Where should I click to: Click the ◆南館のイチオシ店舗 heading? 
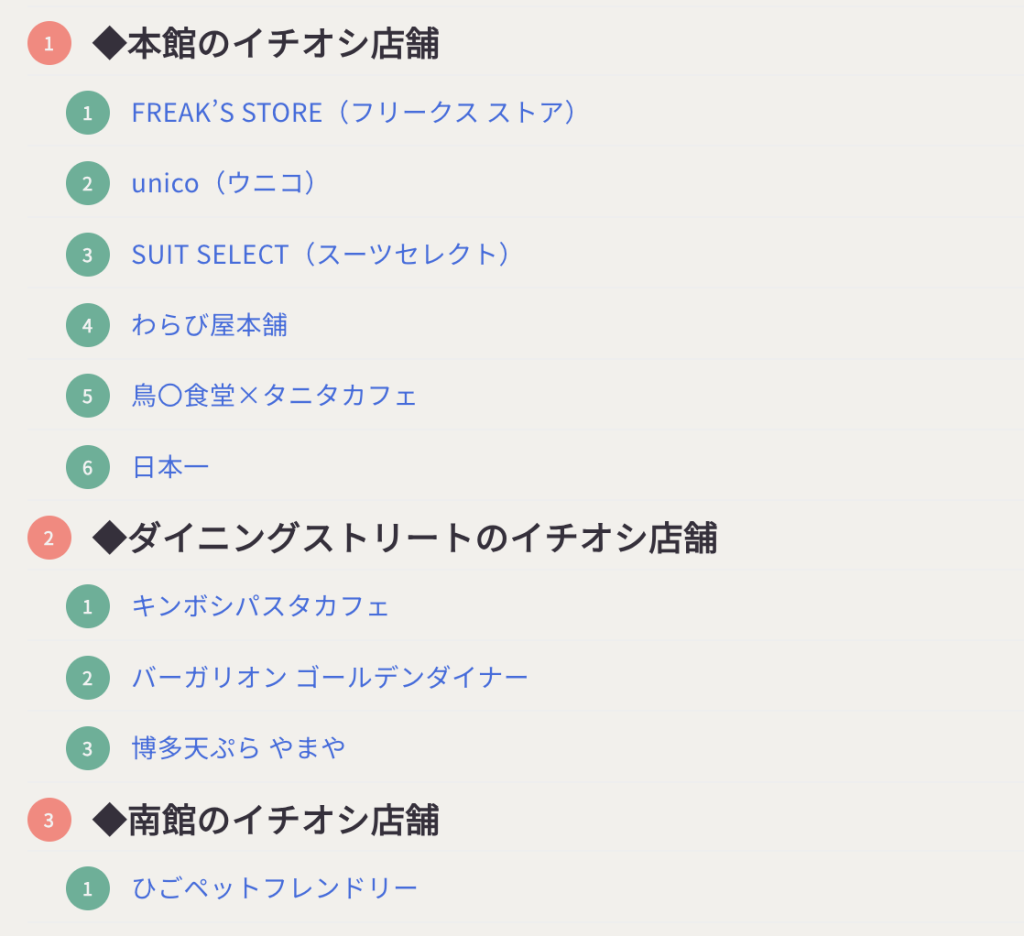coord(266,820)
